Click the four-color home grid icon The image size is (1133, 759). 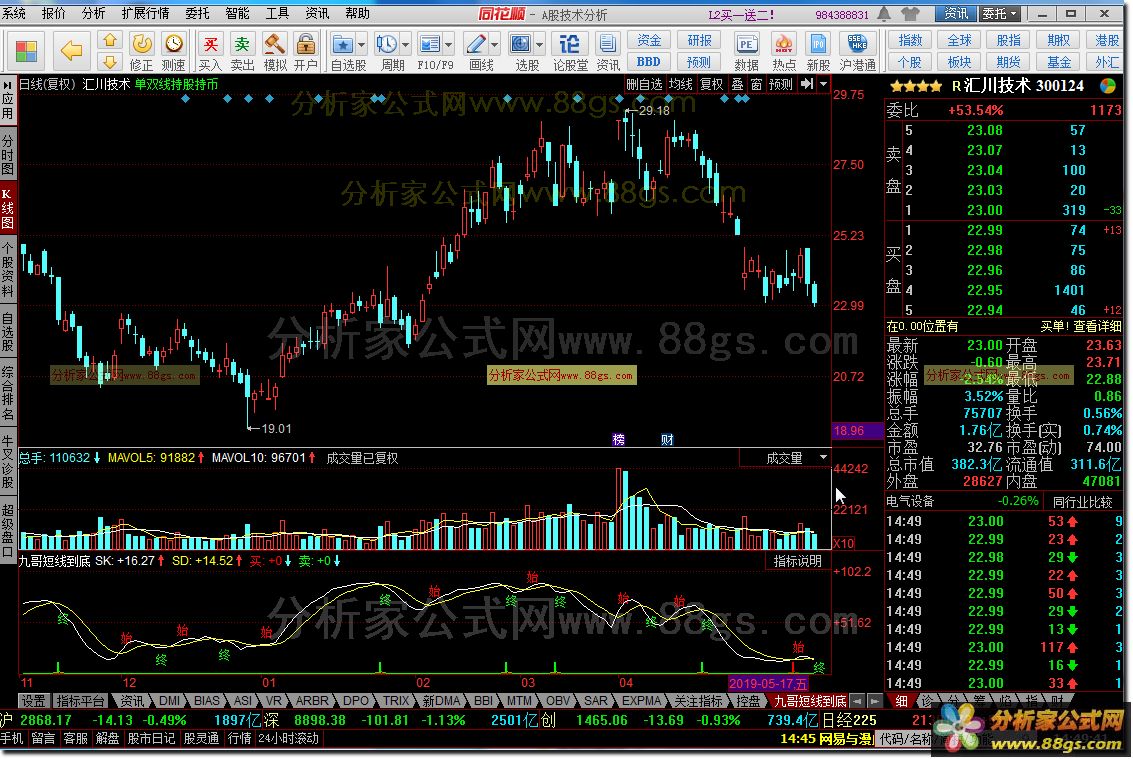(x=26, y=51)
